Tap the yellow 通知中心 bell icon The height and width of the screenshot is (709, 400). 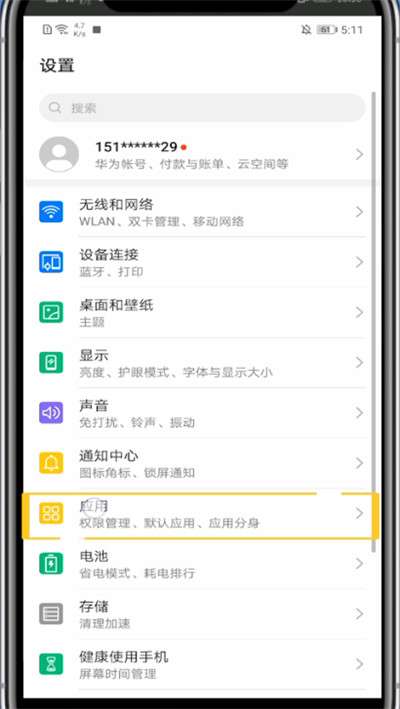coord(51,463)
